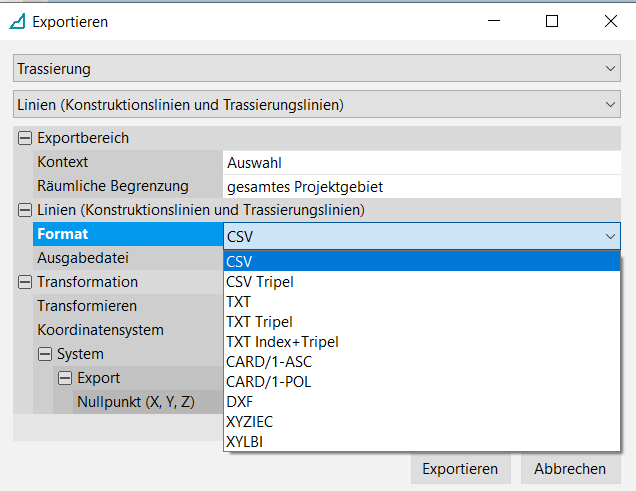The image size is (636, 491).
Task: Select DXF as output format
Action: pyautogui.click(x=239, y=402)
